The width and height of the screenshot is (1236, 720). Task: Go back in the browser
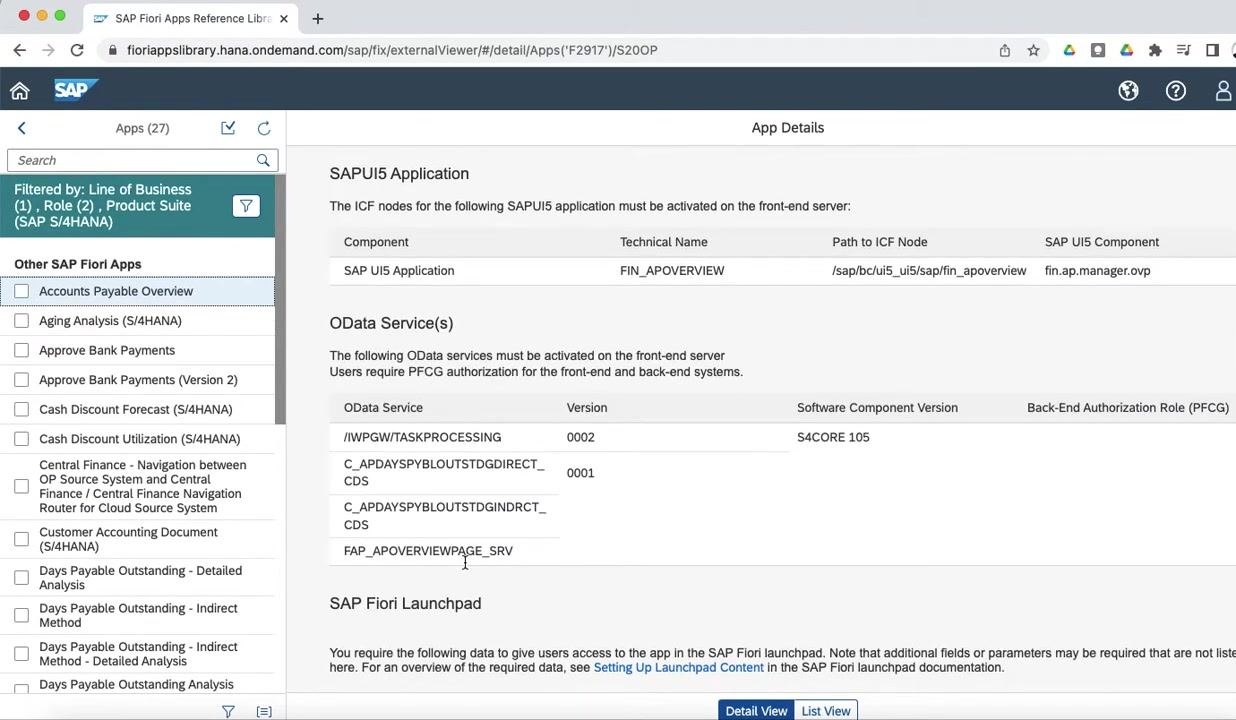20,50
